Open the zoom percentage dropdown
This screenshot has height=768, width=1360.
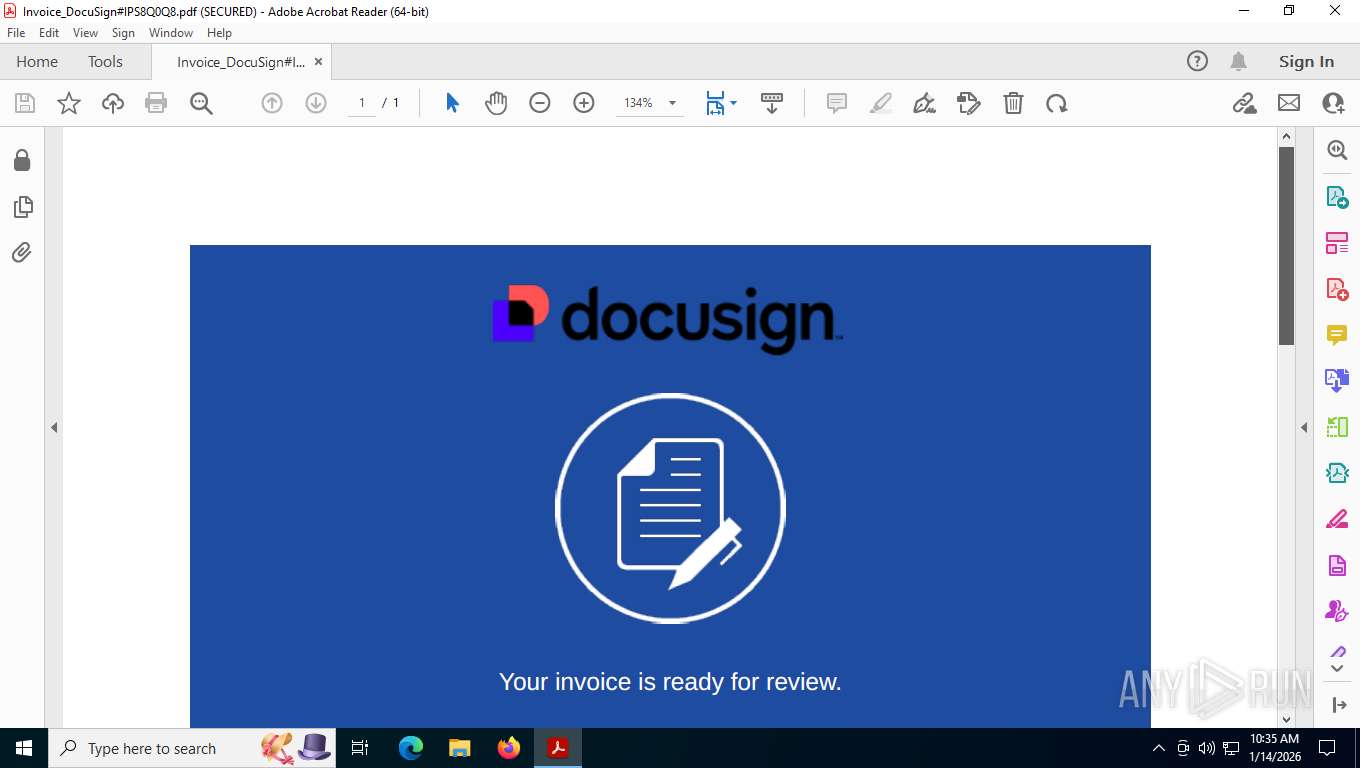pos(672,103)
